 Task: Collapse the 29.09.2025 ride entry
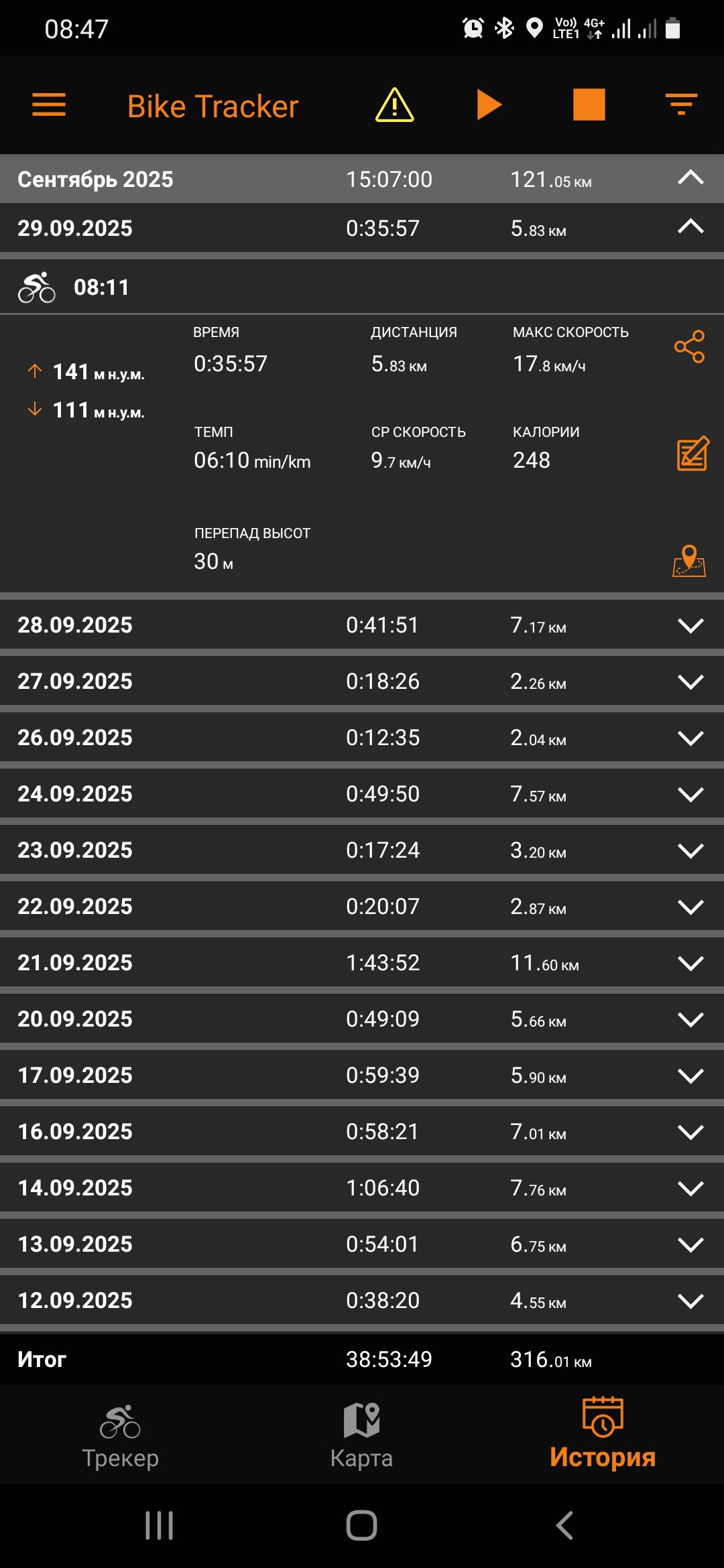(690, 228)
